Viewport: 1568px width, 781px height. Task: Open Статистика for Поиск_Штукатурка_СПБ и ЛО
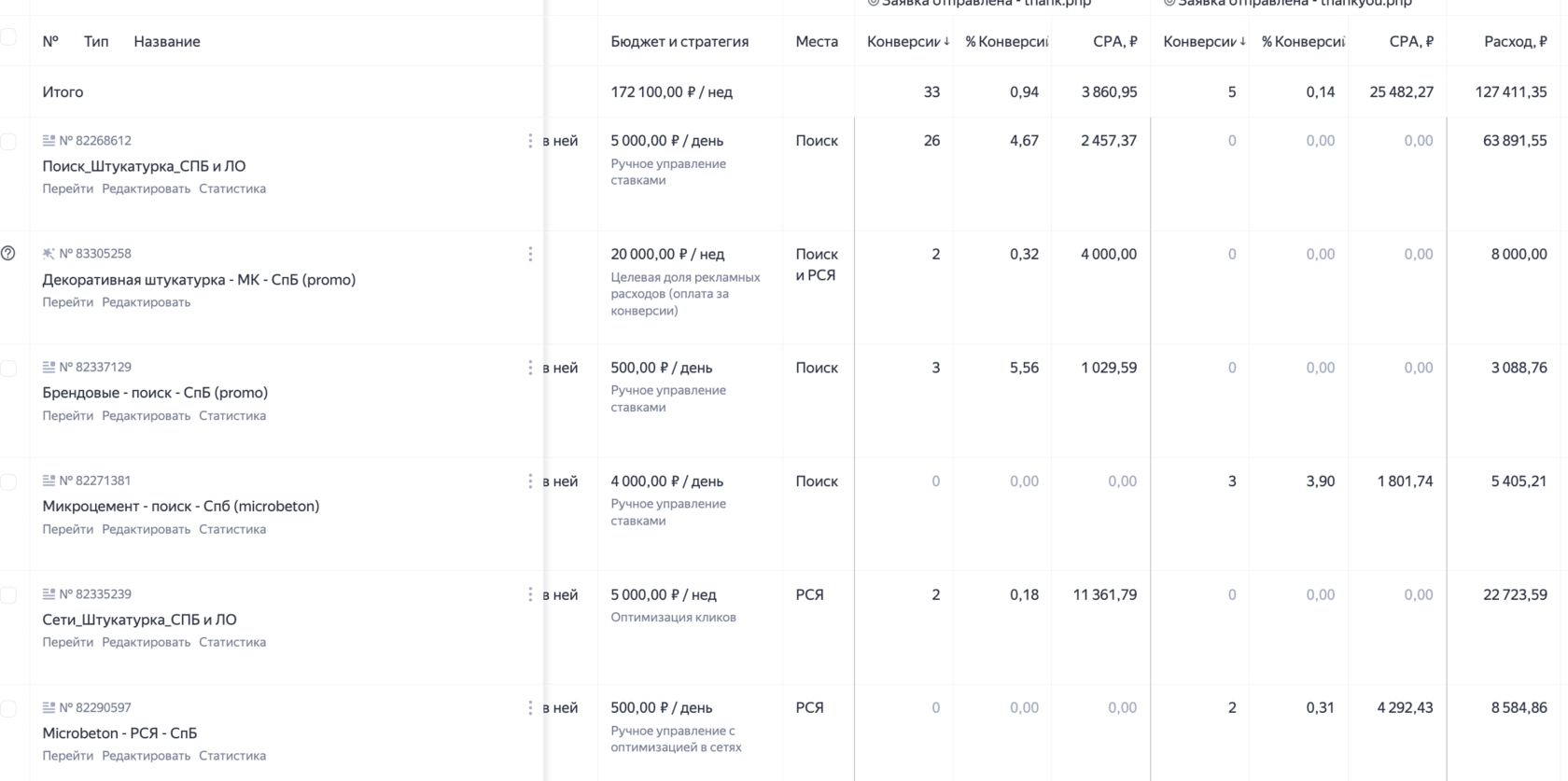[x=232, y=188]
